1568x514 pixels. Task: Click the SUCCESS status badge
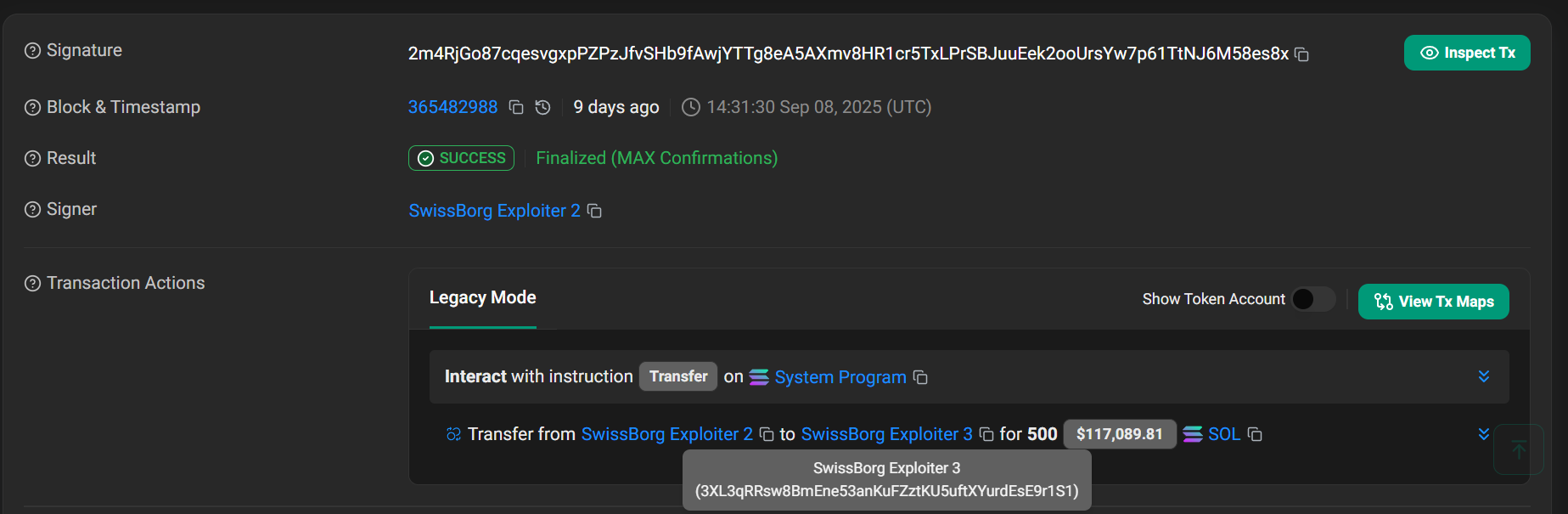[x=461, y=158]
